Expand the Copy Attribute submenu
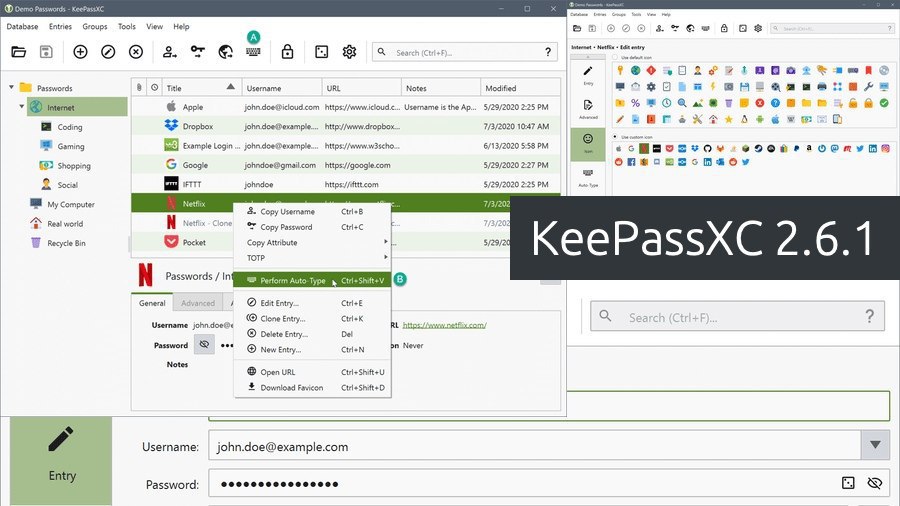This screenshot has height=506, width=900. coord(313,243)
